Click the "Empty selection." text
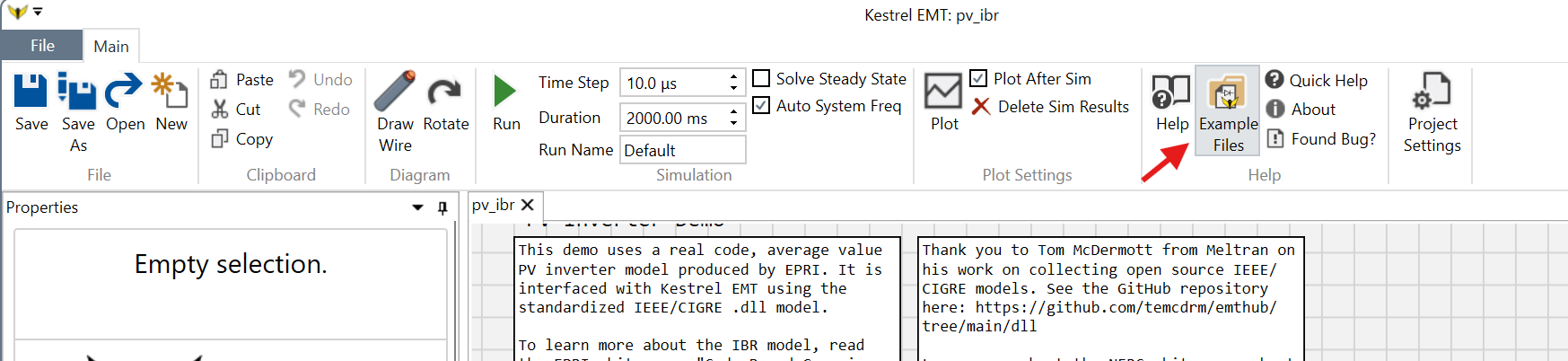The height and width of the screenshot is (361, 1568). tap(231, 264)
